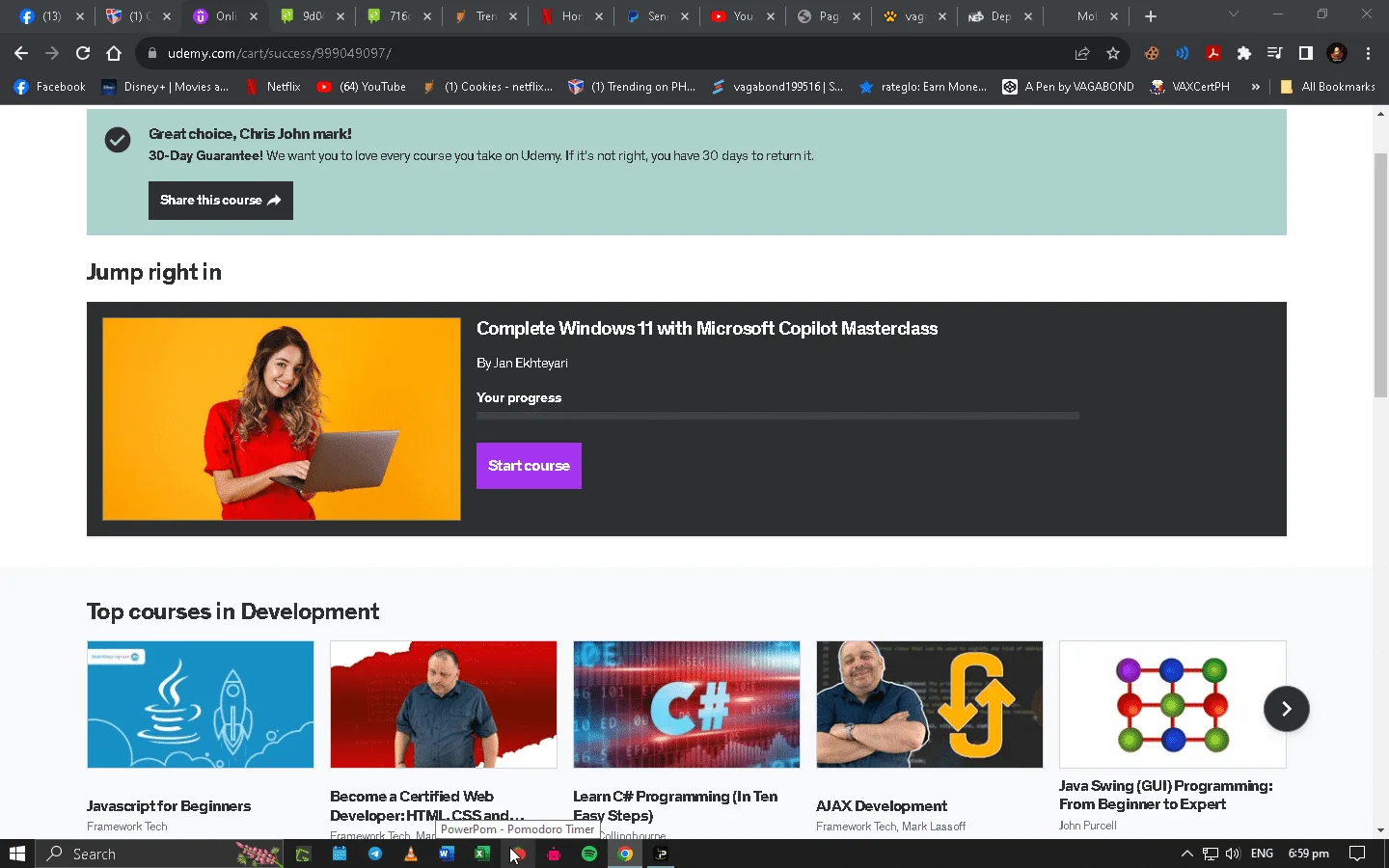Open the All Bookmarks folder
Viewport: 1389px width, 868px height.
pos(1327,87)
